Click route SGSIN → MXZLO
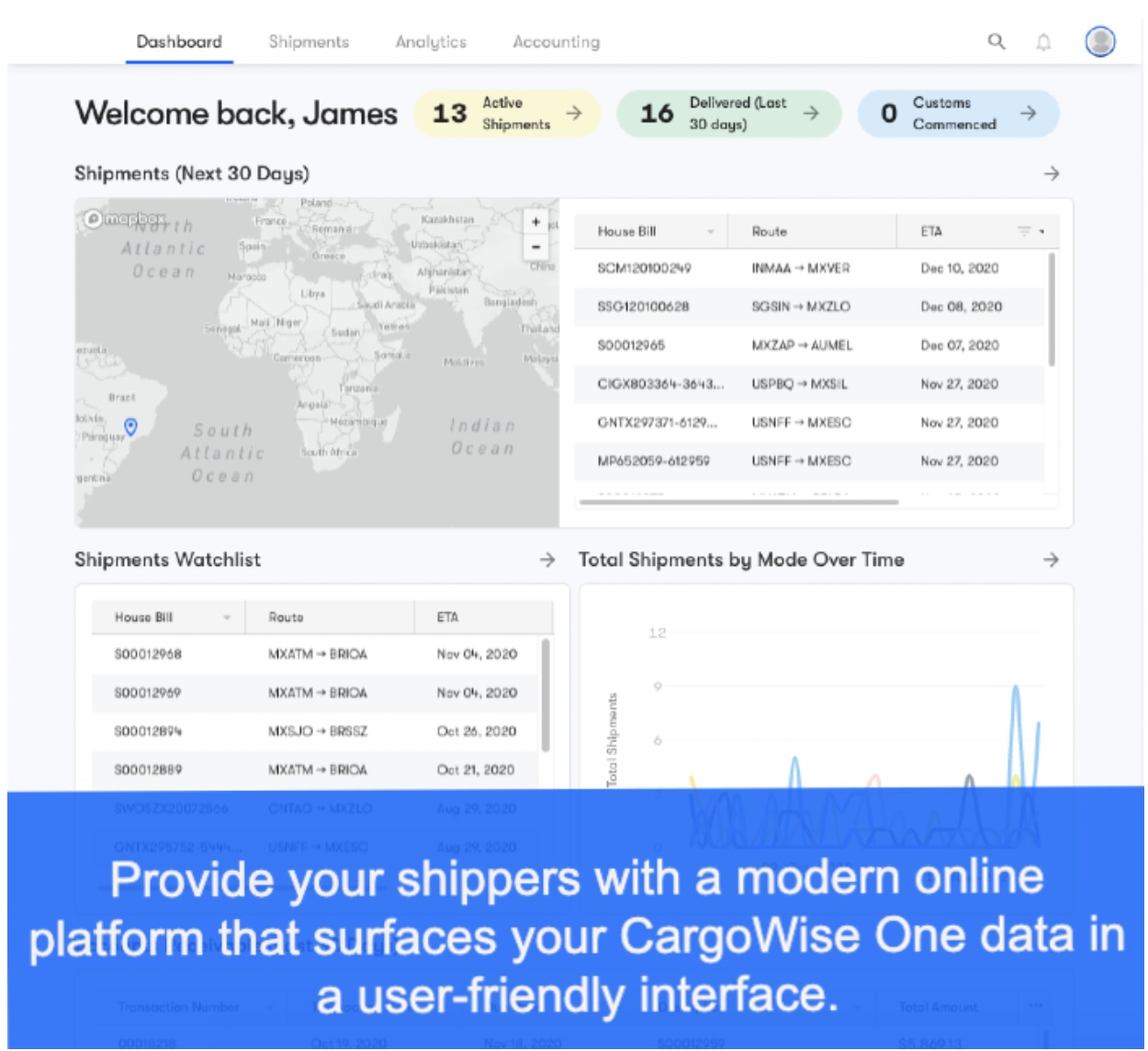This screenshot has height=1051, width=1148. (x=801, y=307)
